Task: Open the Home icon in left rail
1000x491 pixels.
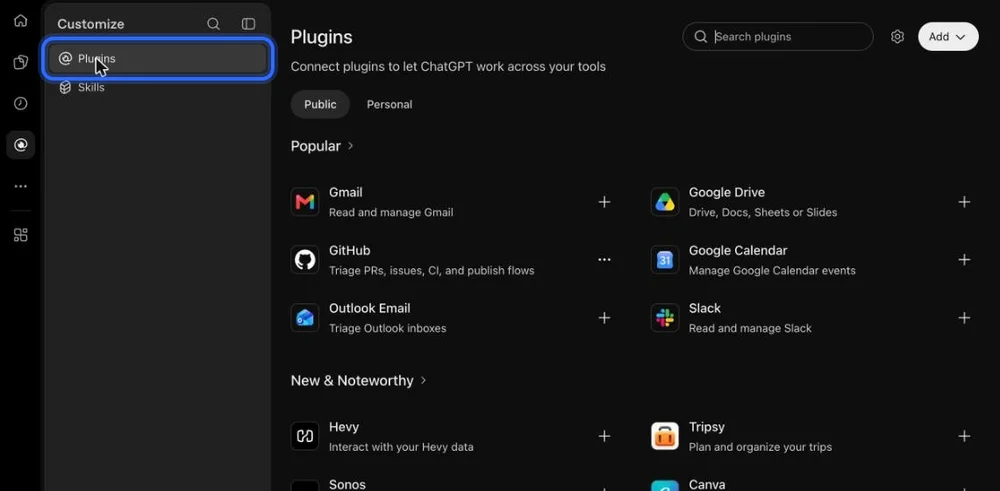Action: click(20, 20)
